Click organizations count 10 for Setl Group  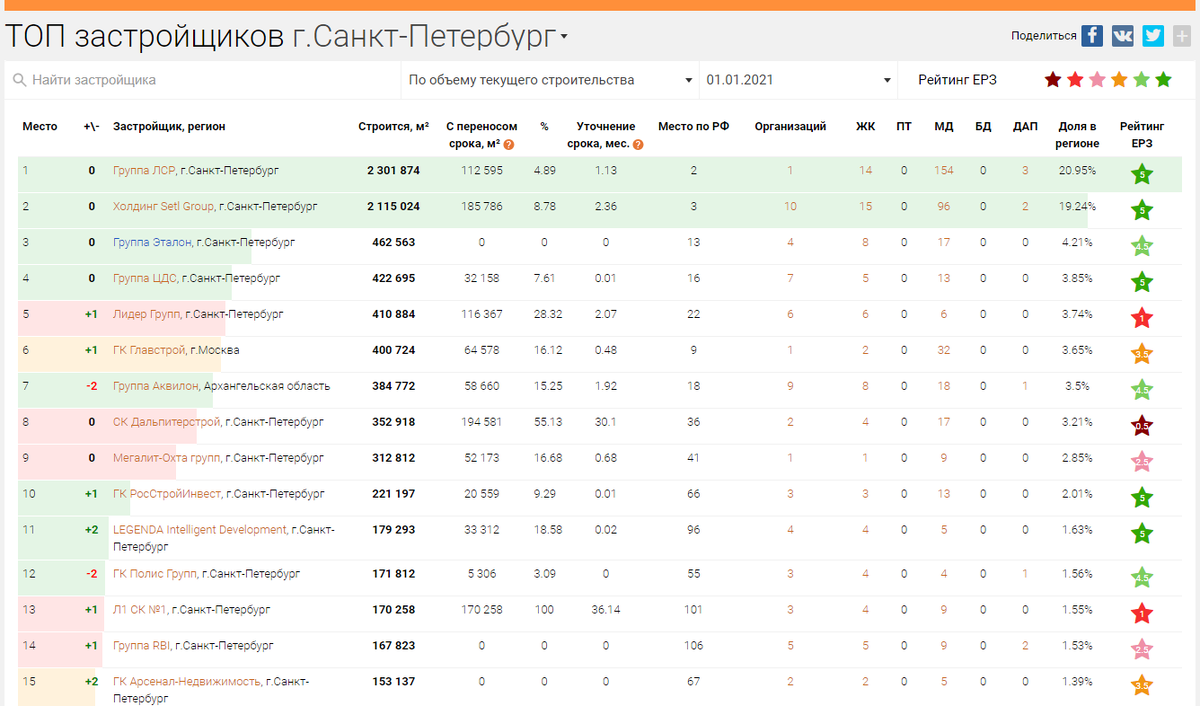(x=790, y=207)
